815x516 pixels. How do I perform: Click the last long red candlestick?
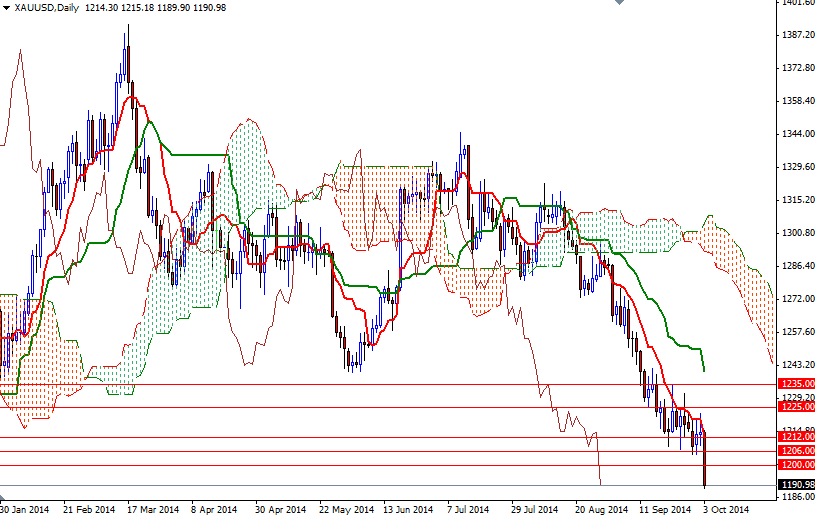pyautogui.click(x=705, y=460)
